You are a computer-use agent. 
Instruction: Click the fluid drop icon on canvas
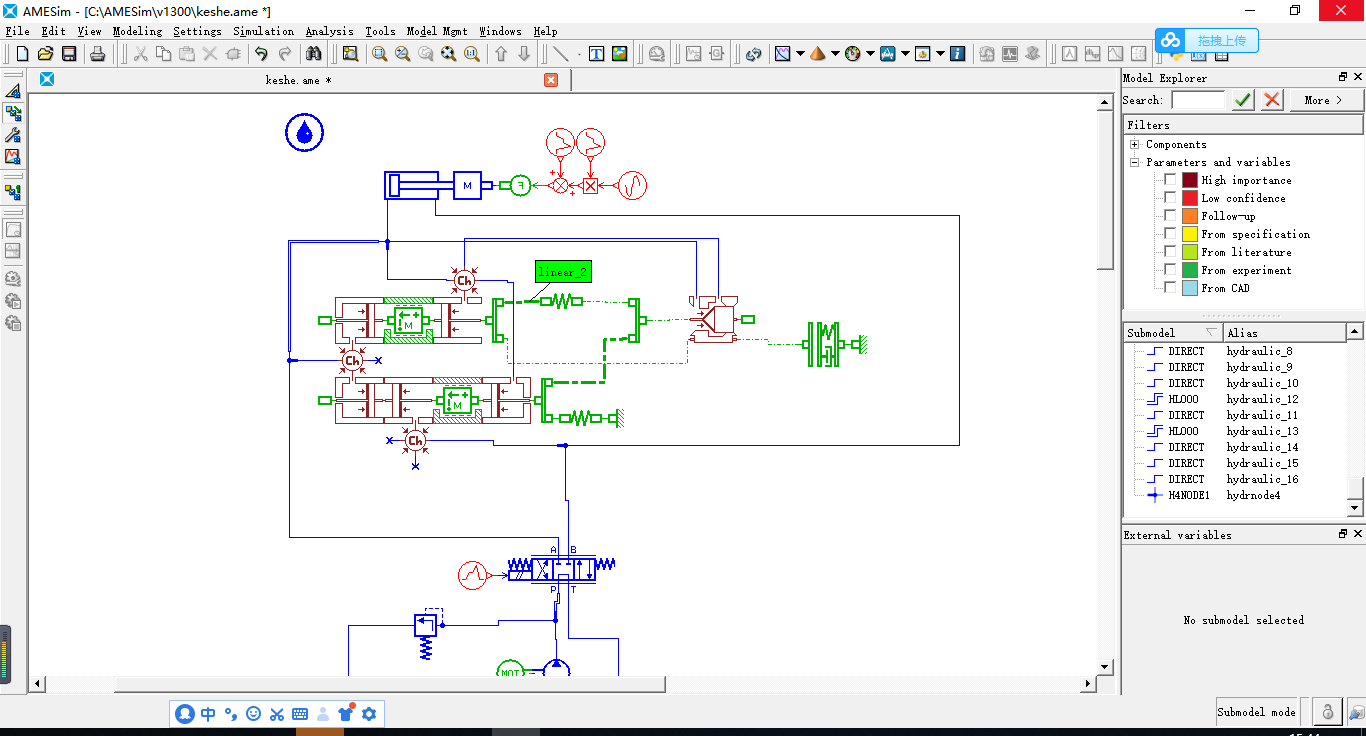pos(305,132)
